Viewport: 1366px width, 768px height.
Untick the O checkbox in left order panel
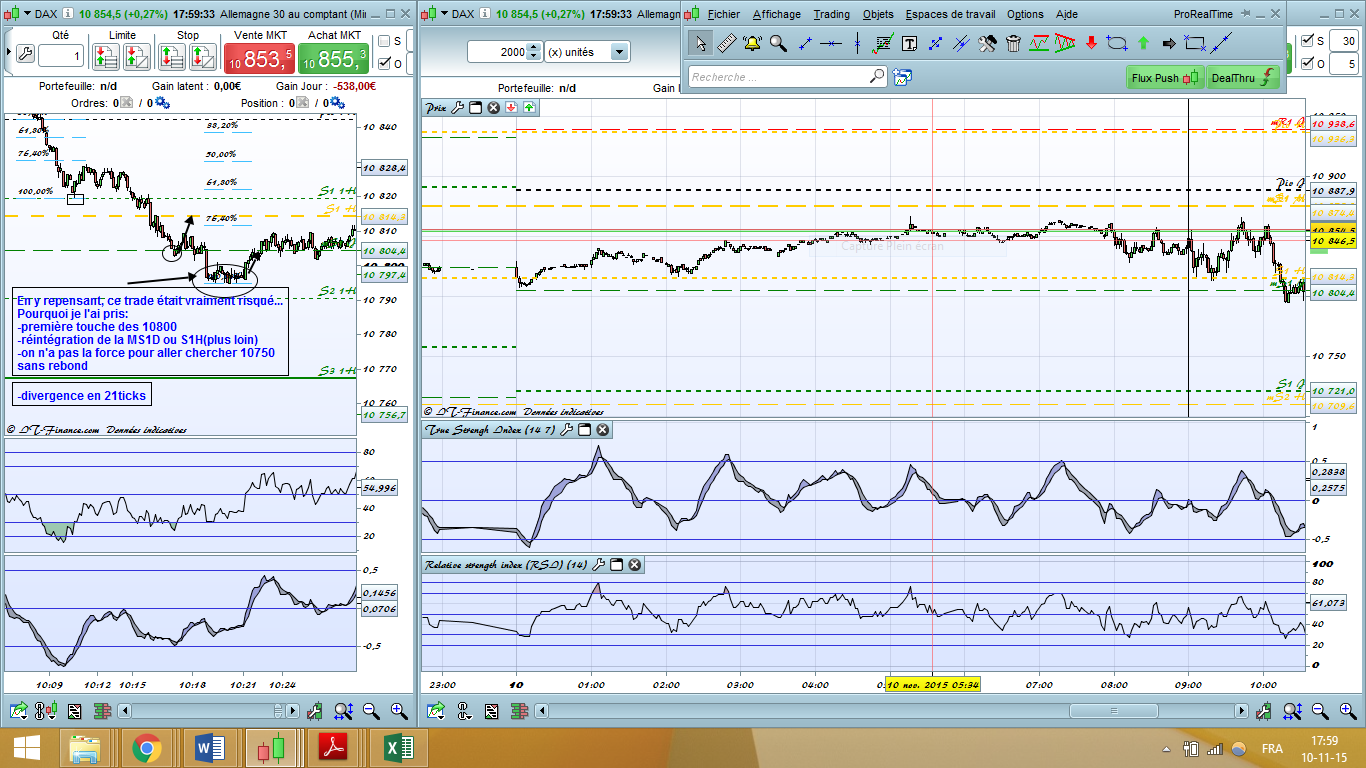385,63
